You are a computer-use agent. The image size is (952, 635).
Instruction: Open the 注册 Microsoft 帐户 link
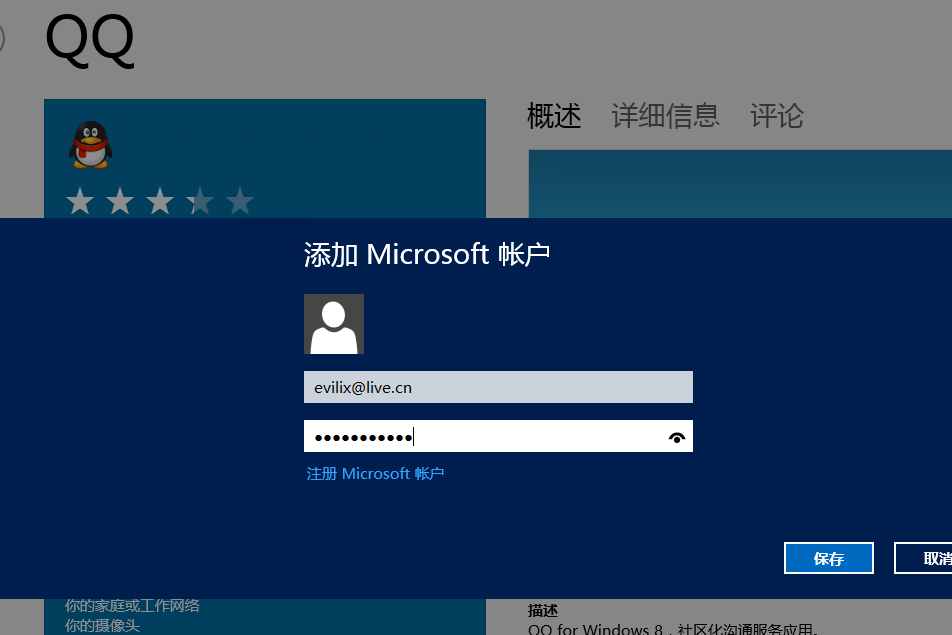click(x=375, y=473)
